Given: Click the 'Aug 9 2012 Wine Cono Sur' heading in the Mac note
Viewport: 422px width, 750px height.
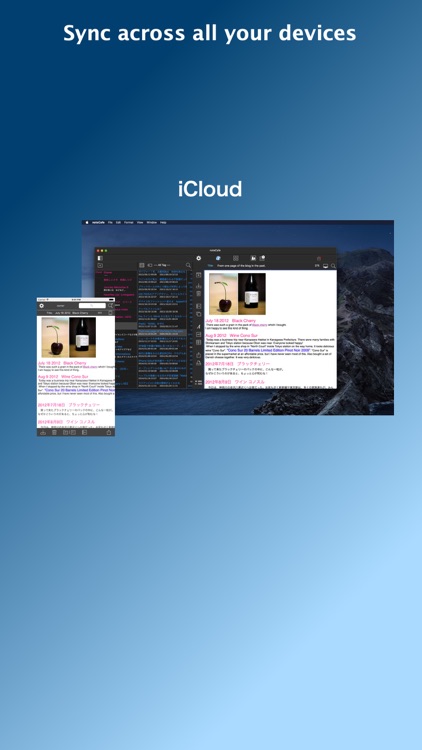Looking at the screenshot, I should point(232,336).
